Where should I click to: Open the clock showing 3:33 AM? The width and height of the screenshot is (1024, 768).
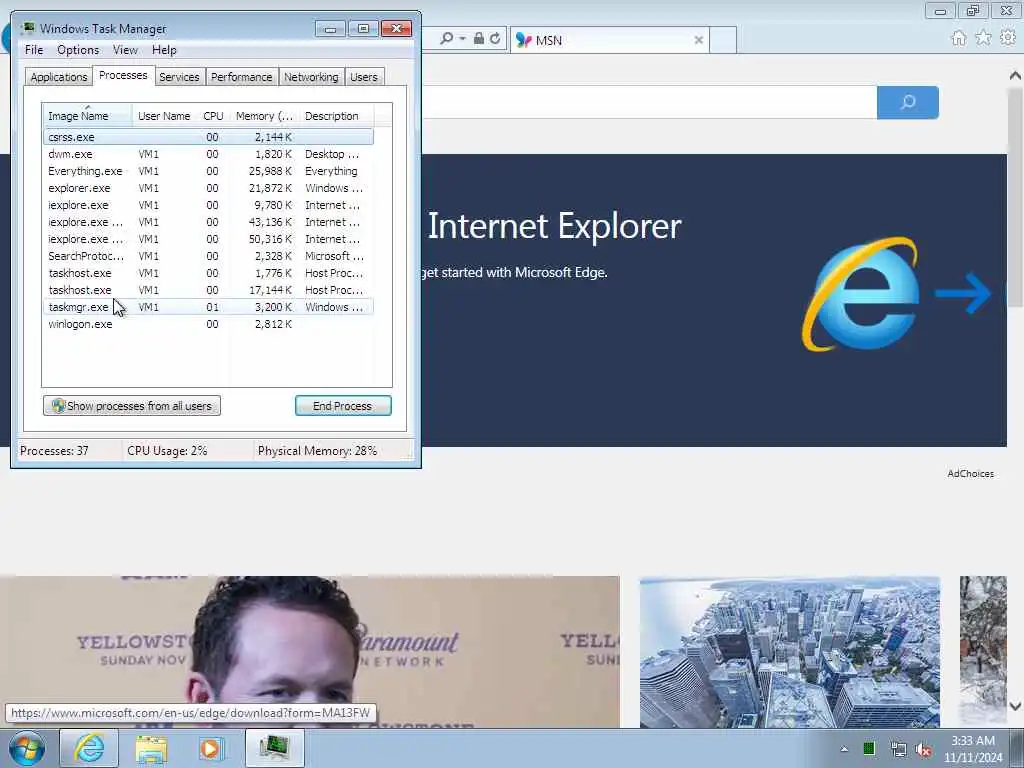click(972, 749)
